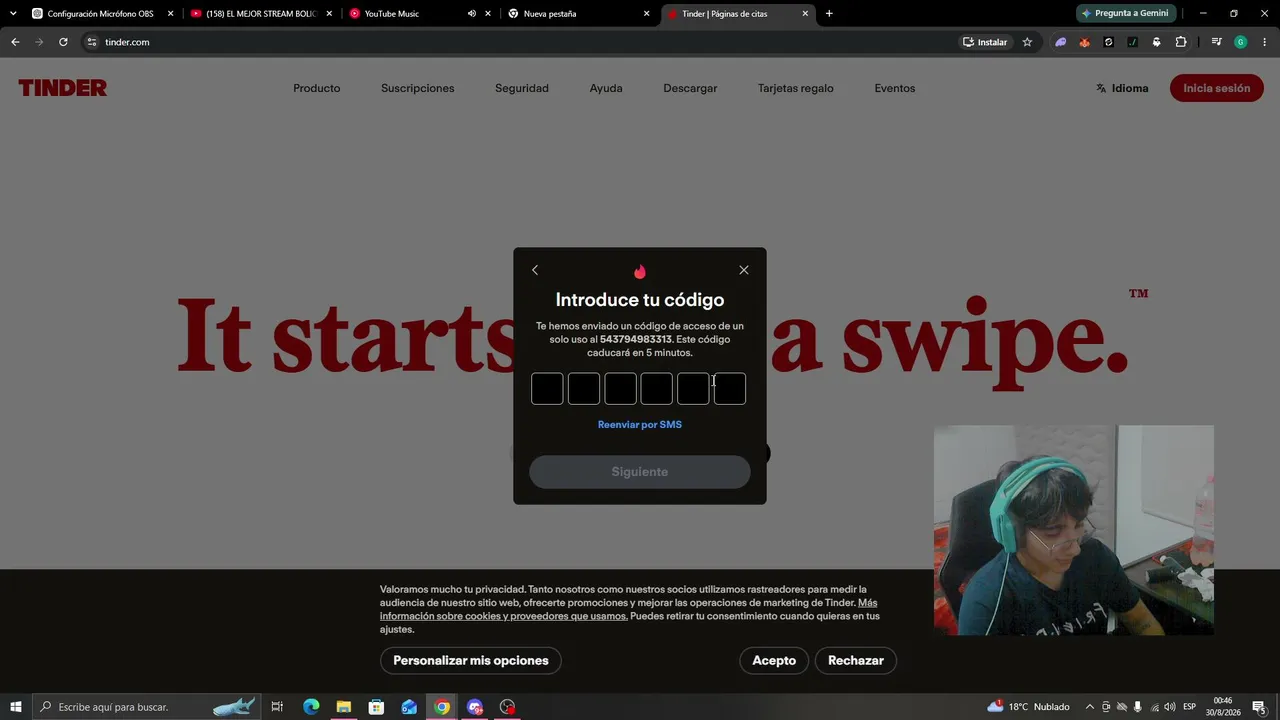
Task: Open the notification center icon
Action: click(x=1259, y=707)
